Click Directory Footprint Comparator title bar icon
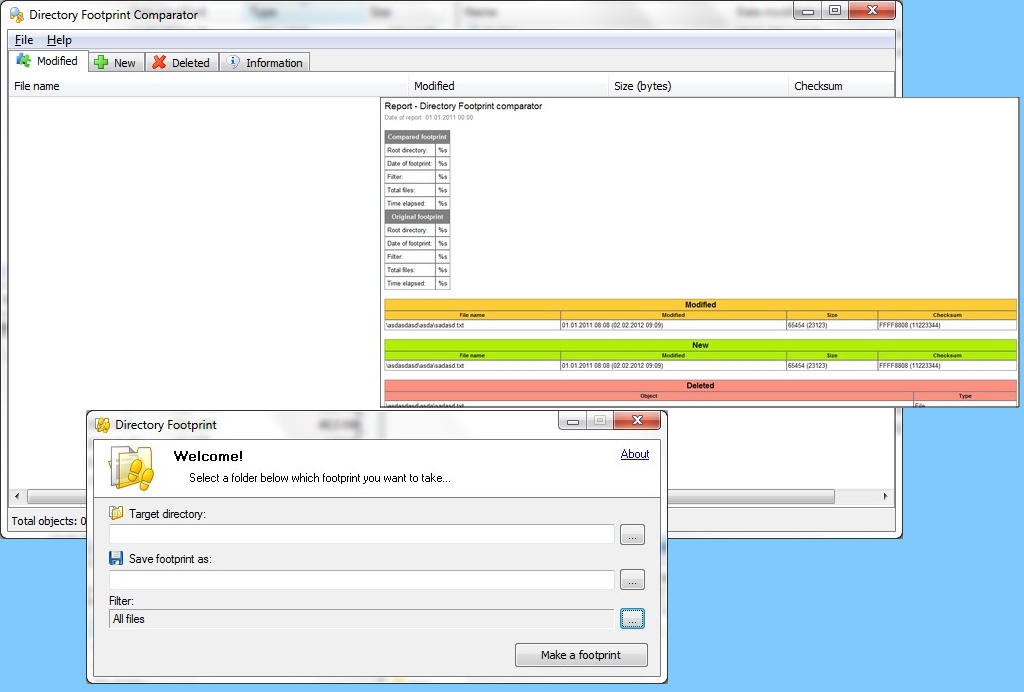 click(17, 14)
